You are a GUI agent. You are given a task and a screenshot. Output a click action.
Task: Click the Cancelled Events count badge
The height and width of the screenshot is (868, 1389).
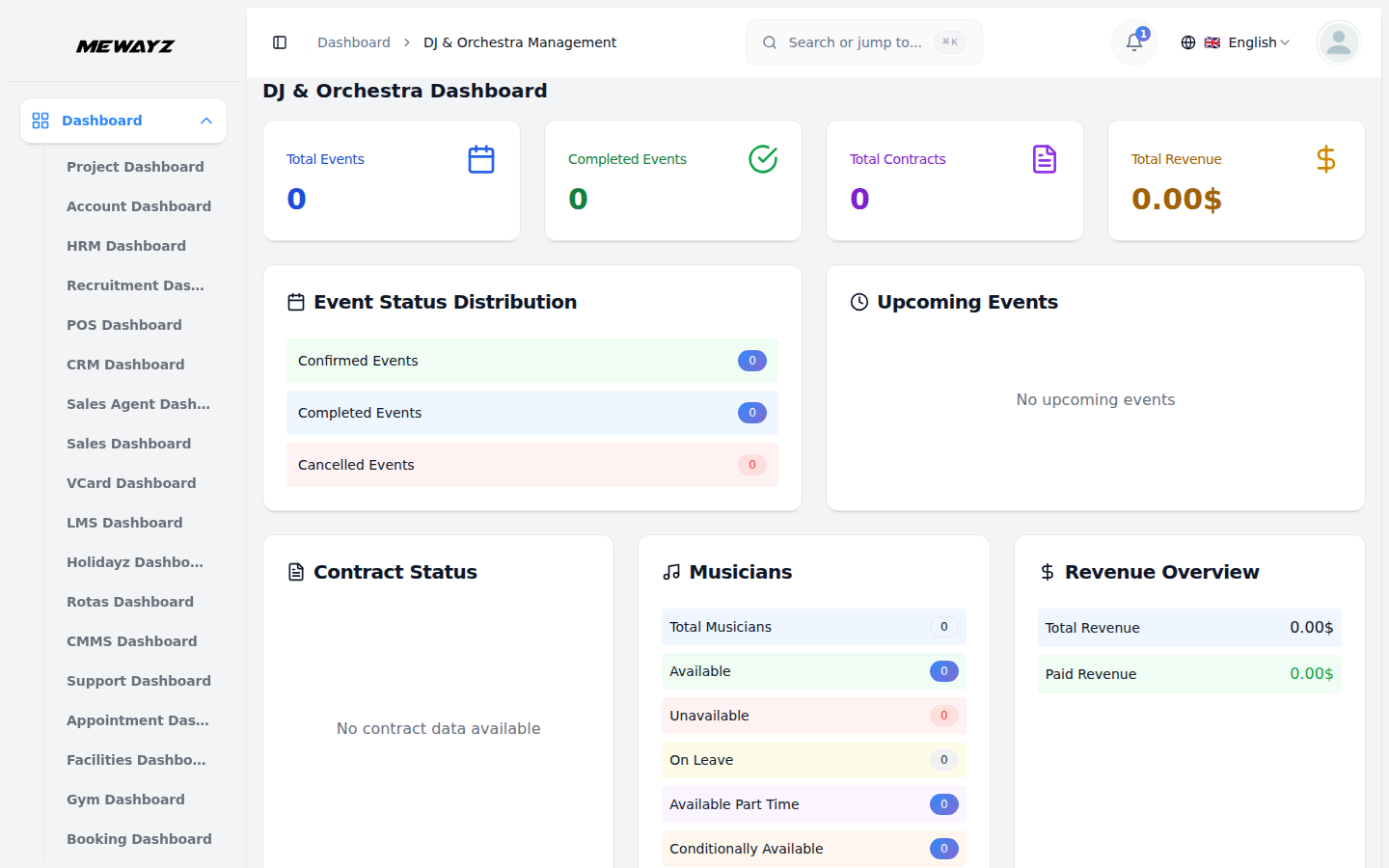(752, 465)
